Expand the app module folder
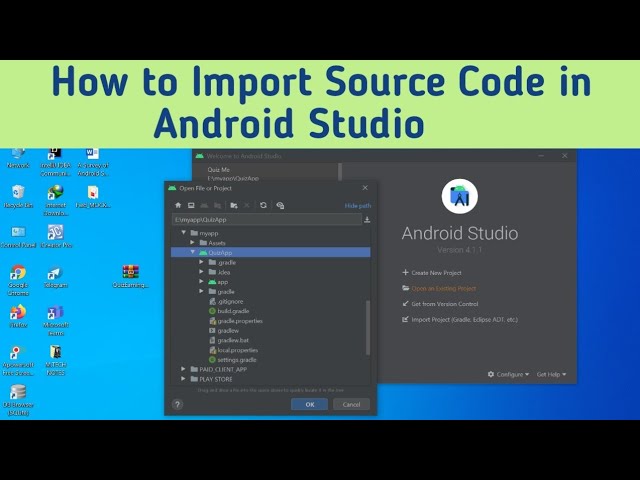 point(201,282)
